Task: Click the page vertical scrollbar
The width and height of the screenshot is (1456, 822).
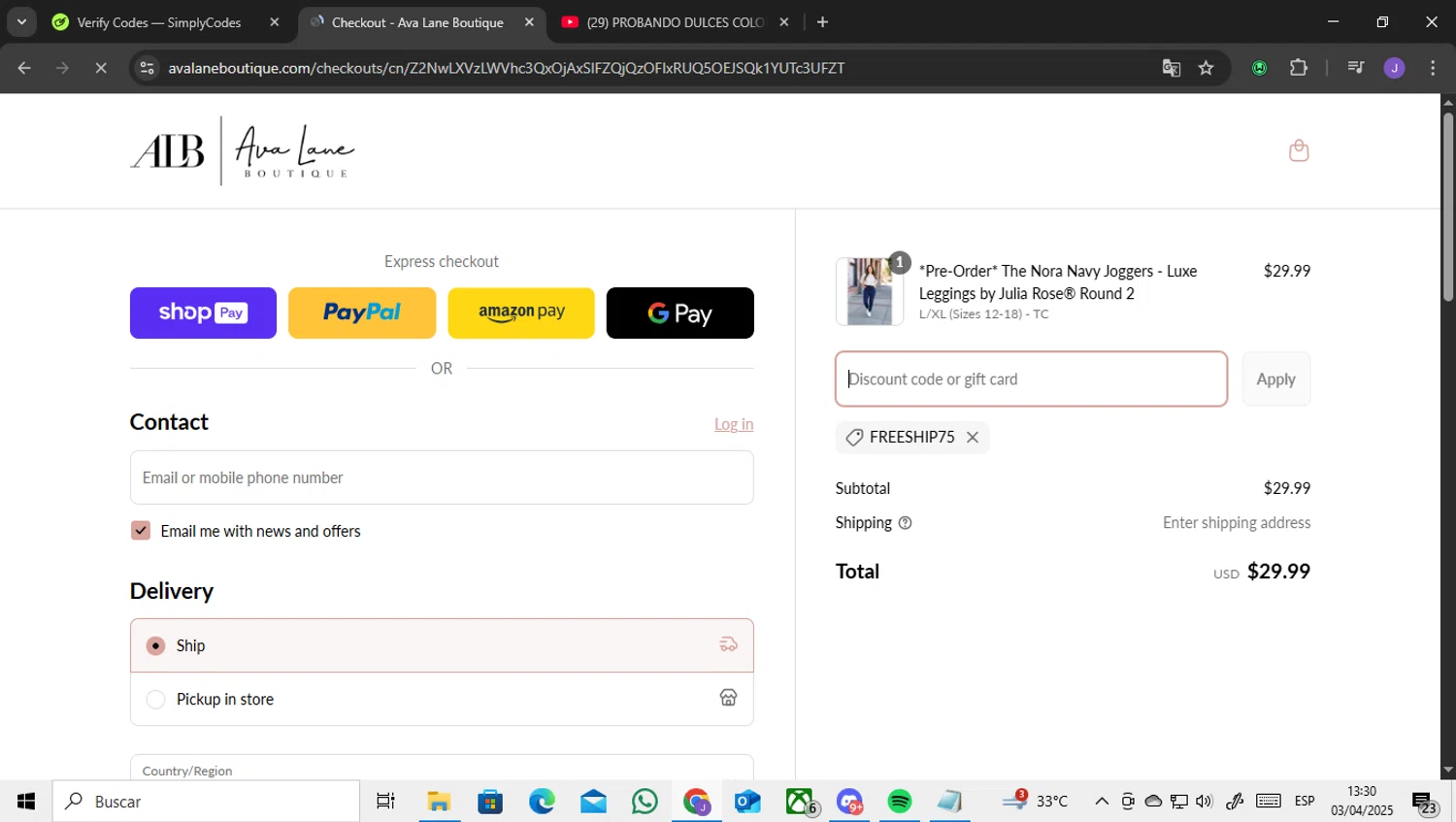Action: click(1448, 209)
